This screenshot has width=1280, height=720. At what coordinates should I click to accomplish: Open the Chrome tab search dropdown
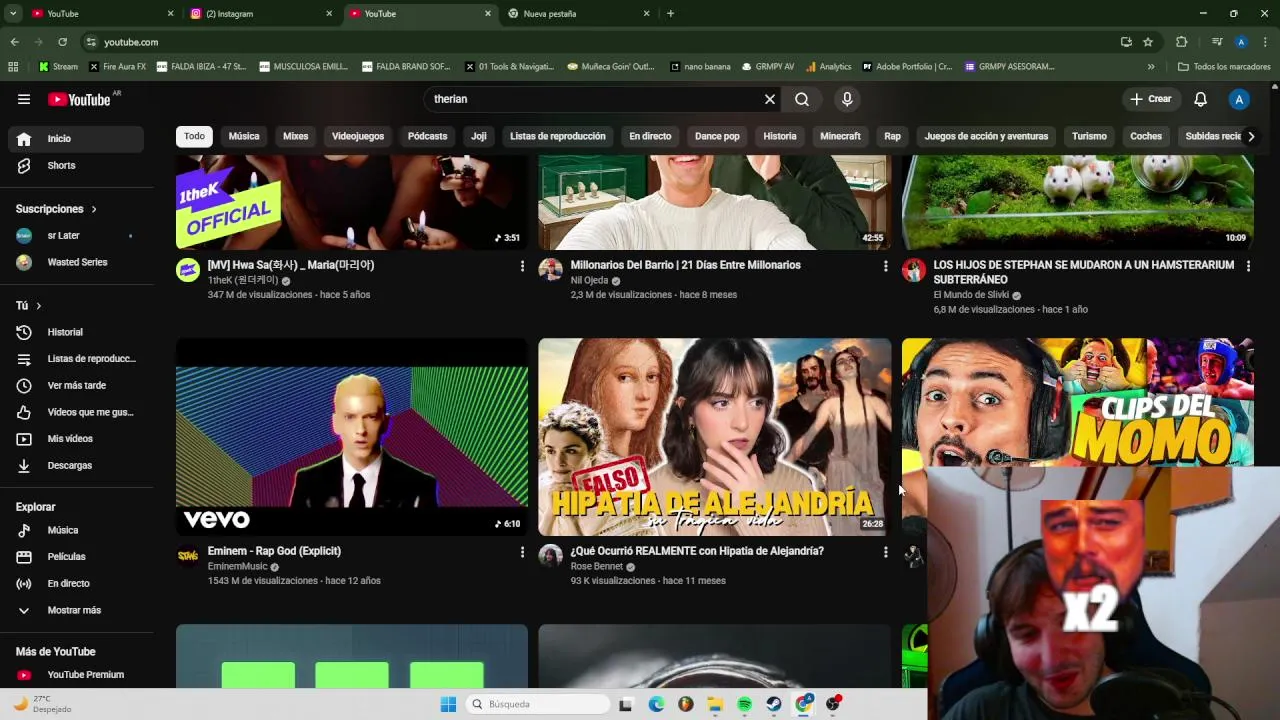point(13,13)
